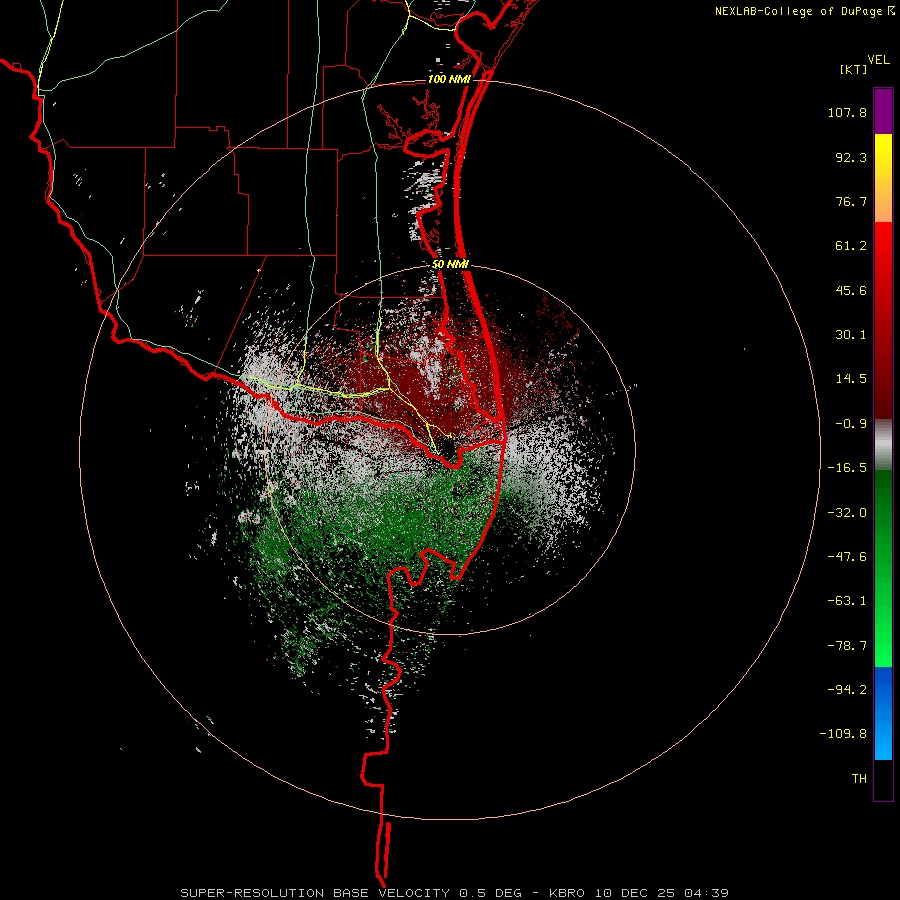This screenshot has width=900, height=900.
Task: Select the 30.1 velocity scale value
Action: [x=851, y=335]
